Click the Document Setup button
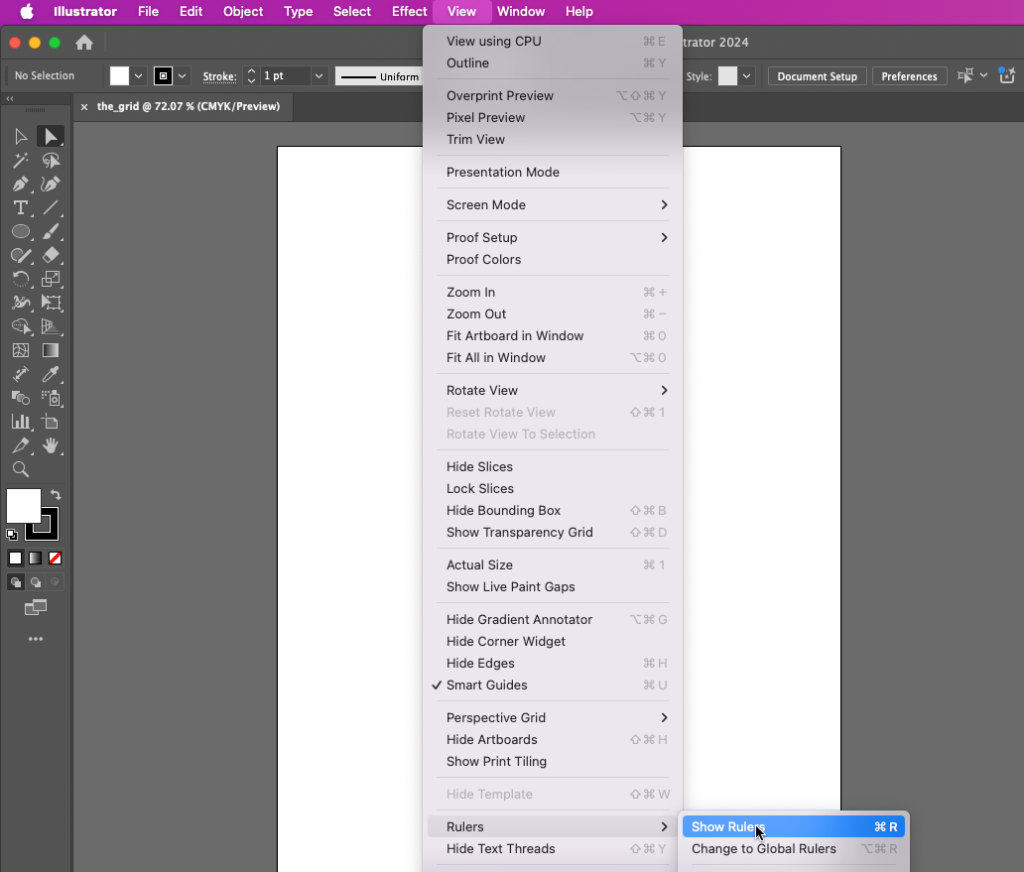The image size is (1024, 872). pyautogui.click(x=817, y=76)
